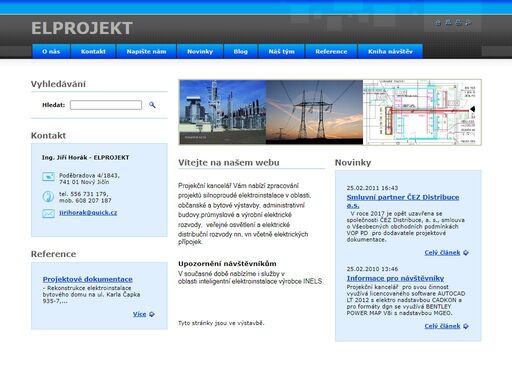Click the sitemap icon in the header
The height and width of the screenshot is (384, 512).
(448, 23)
